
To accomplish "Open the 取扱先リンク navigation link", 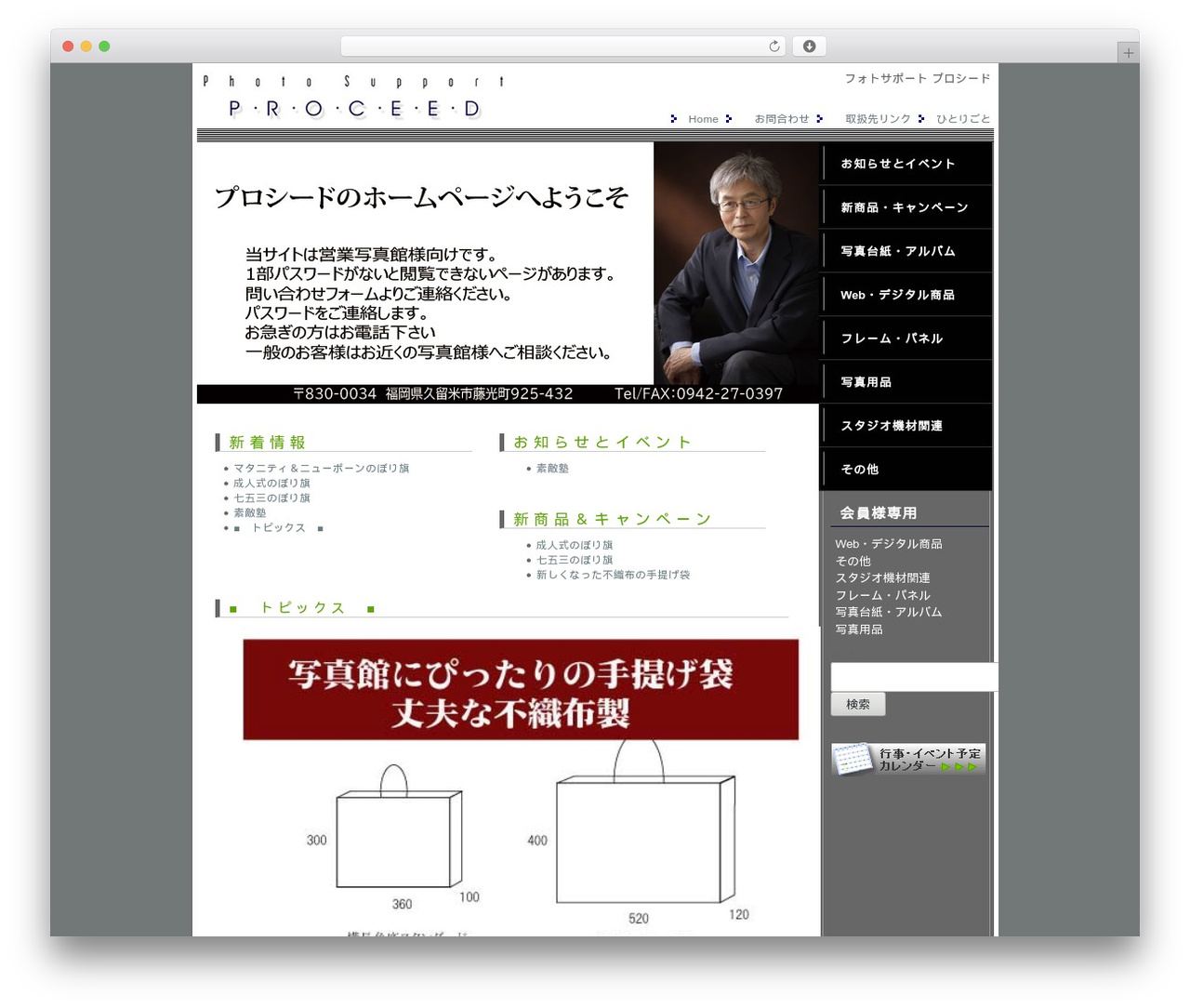I will 878,119.
